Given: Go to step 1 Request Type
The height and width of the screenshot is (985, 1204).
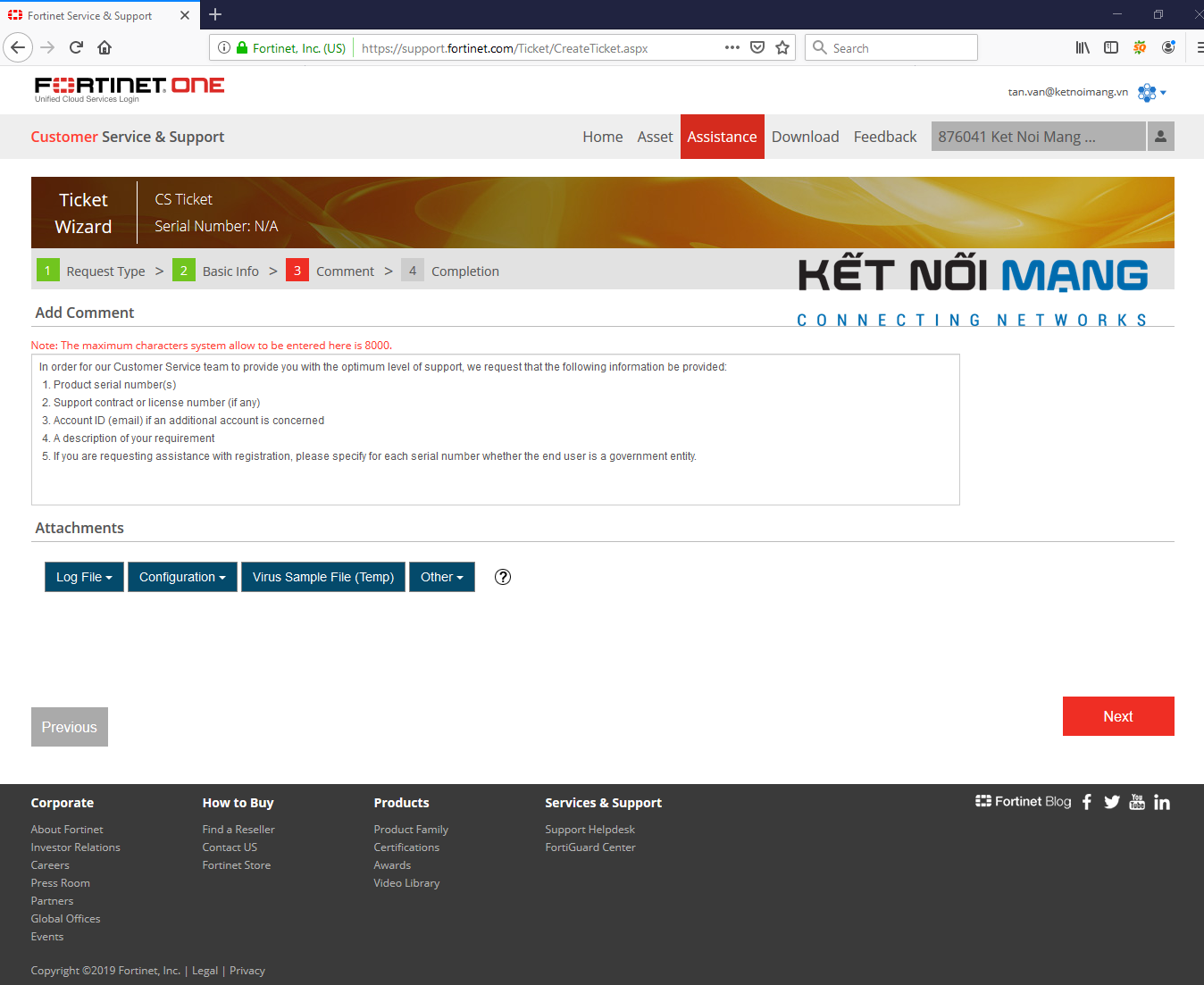Looking at the screenshot, I should (x=90, y=271).
